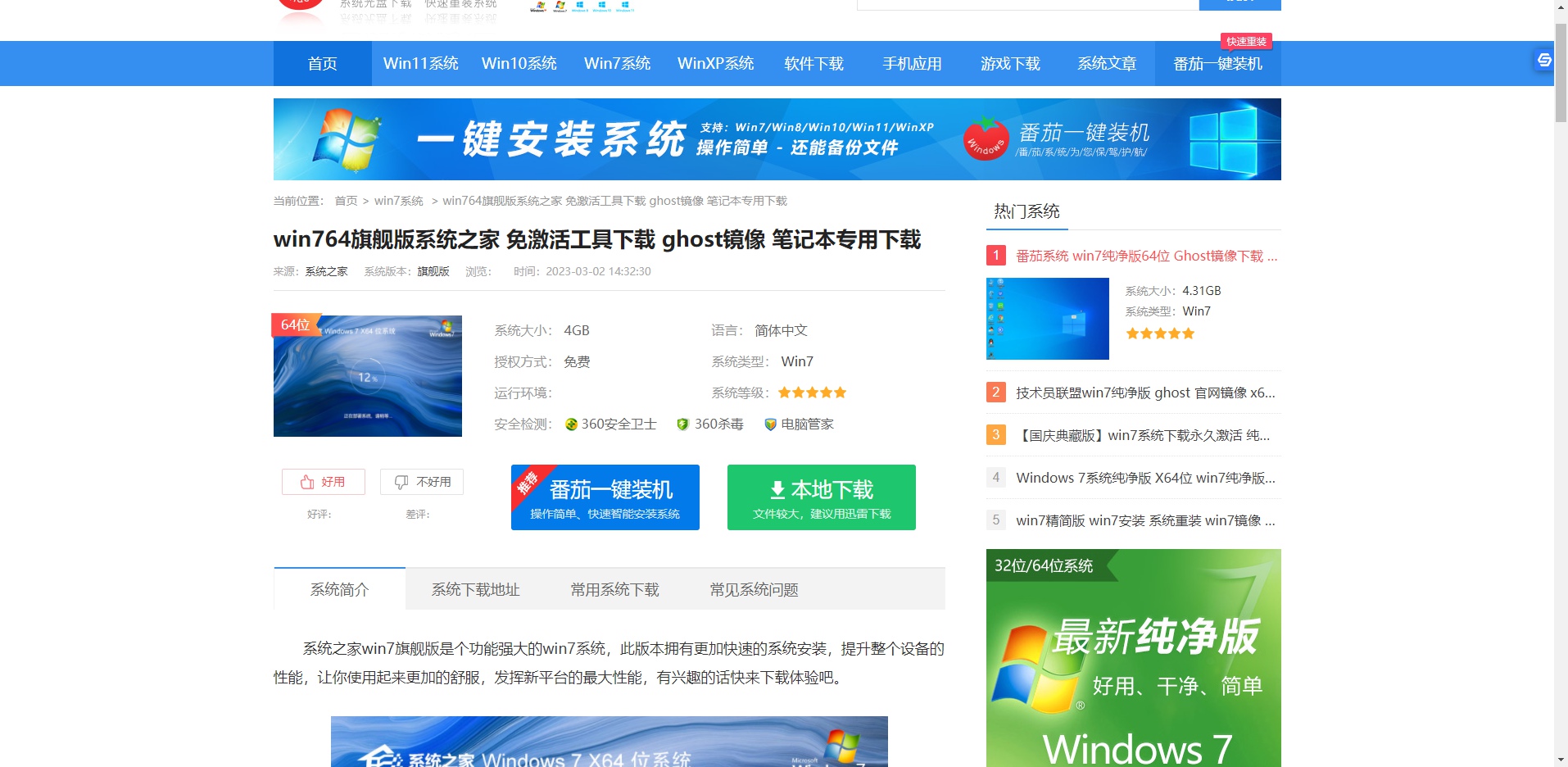The height and width of the screenshot is (767, 1568).
Task: Click the 旗舰版 system version text
Action: pyautogui.click(x=433, y=271)
